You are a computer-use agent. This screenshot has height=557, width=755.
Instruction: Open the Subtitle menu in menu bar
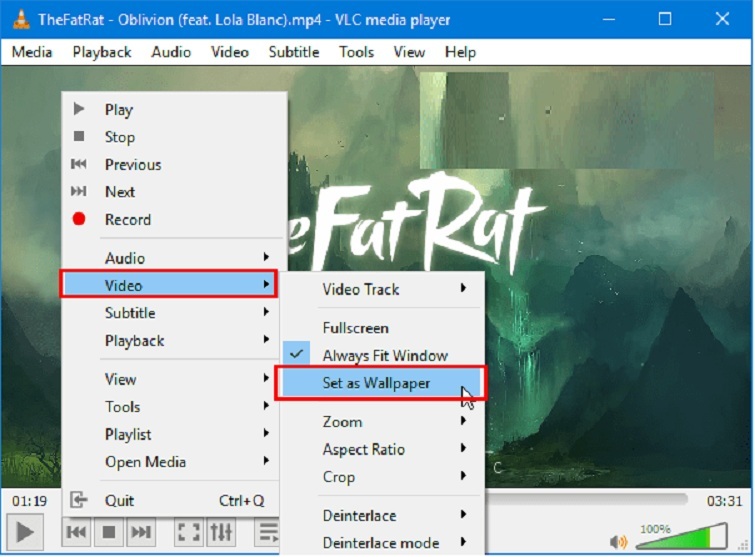coord(294,52)
